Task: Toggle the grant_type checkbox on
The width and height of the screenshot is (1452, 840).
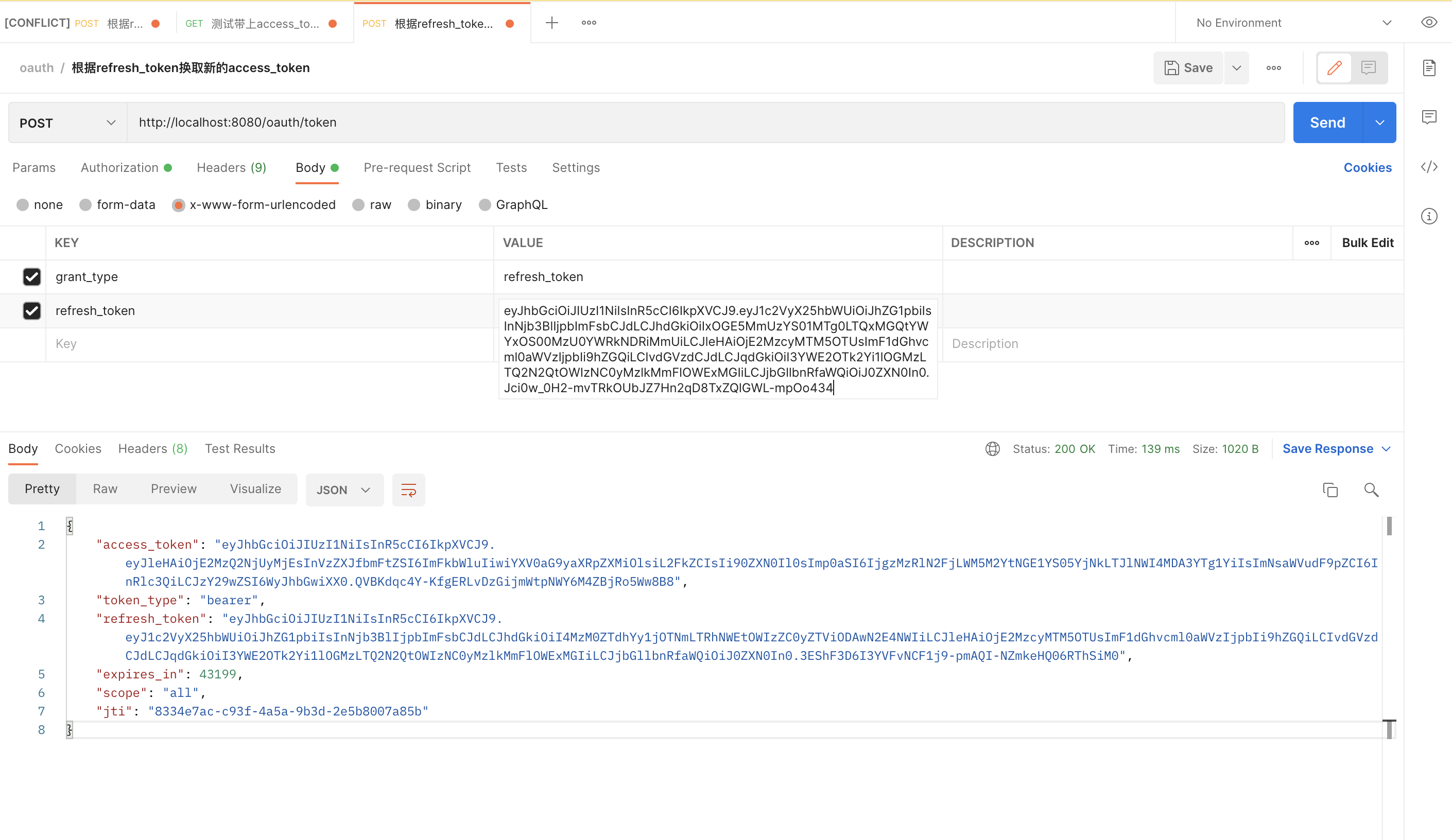Action: 32,277
